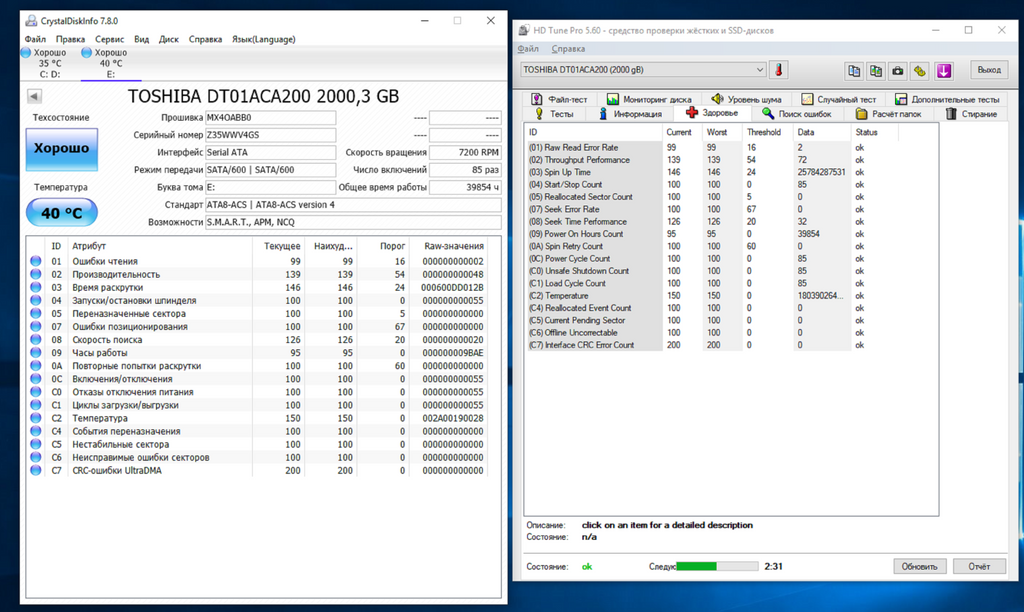Select the (C2) Temperature row in HD Tune

pyautogui.click(x=712, y=296)
